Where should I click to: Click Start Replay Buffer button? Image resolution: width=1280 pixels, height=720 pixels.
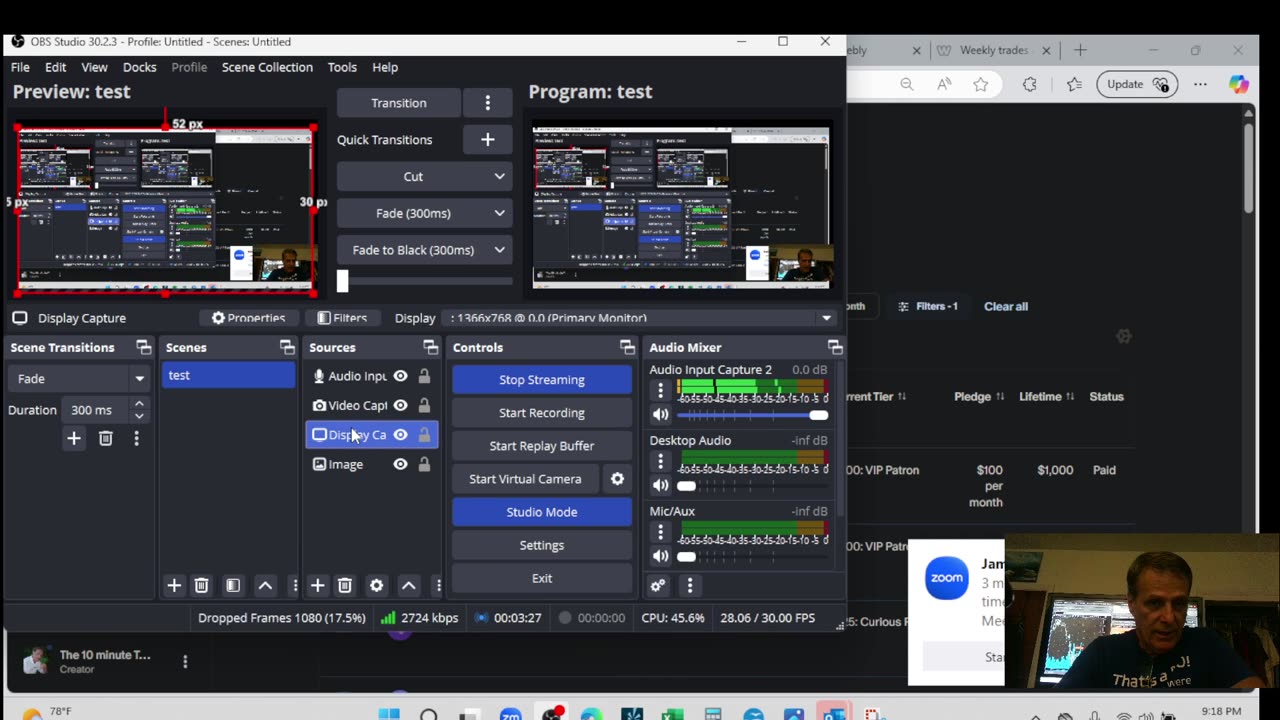pos(542,446)
